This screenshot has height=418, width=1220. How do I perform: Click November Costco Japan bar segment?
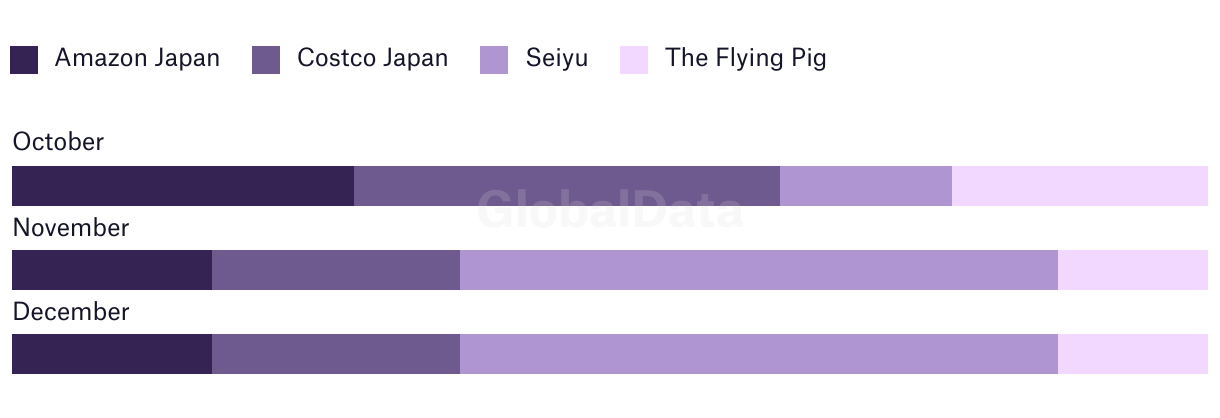click(x=336, y=270)
